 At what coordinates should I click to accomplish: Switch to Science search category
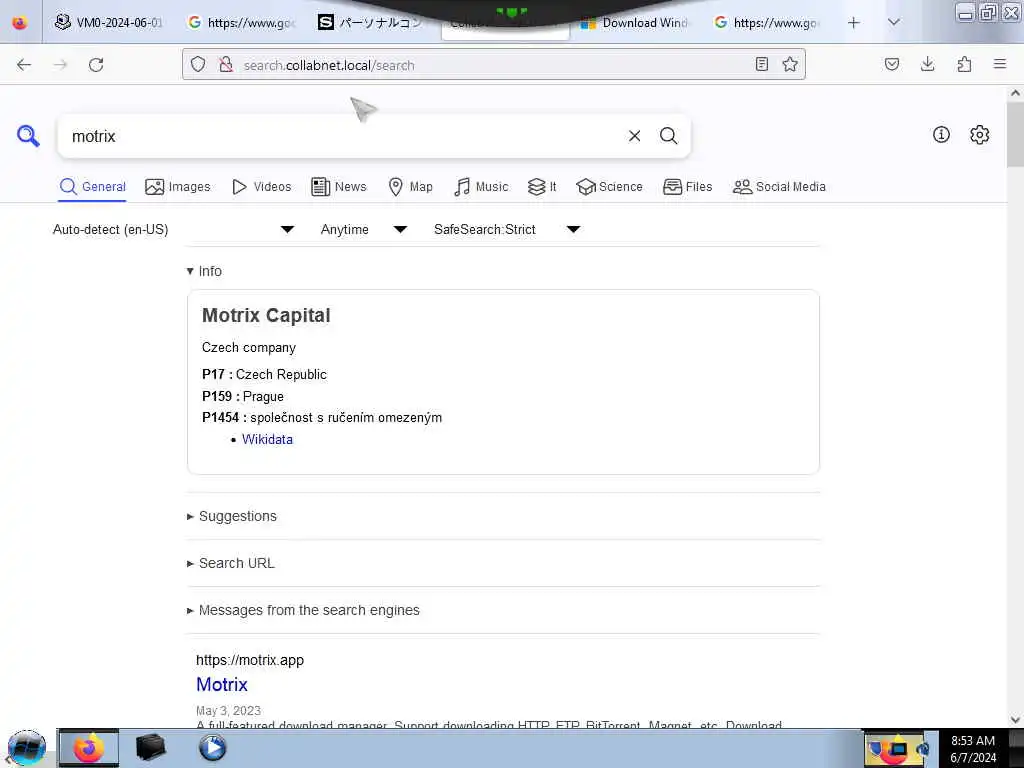click(609, 187)
